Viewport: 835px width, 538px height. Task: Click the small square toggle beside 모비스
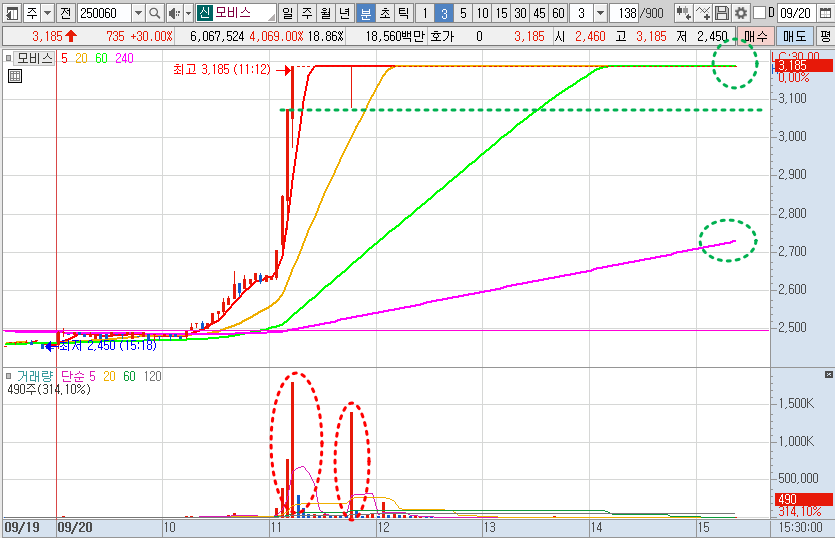pos(9,58)
